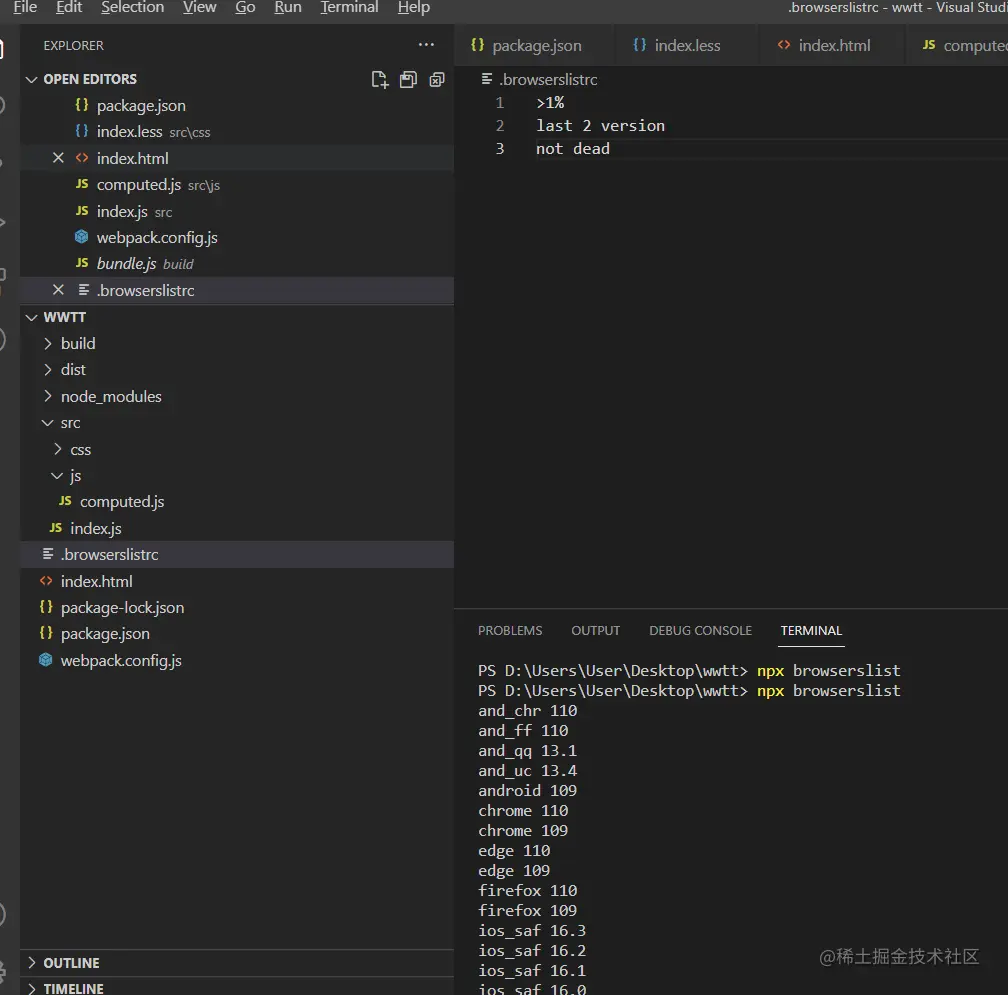The width and height of the screenshot is (1008, 995).
Task: Open the Terminal menu
Action: (x=348, y=8)
